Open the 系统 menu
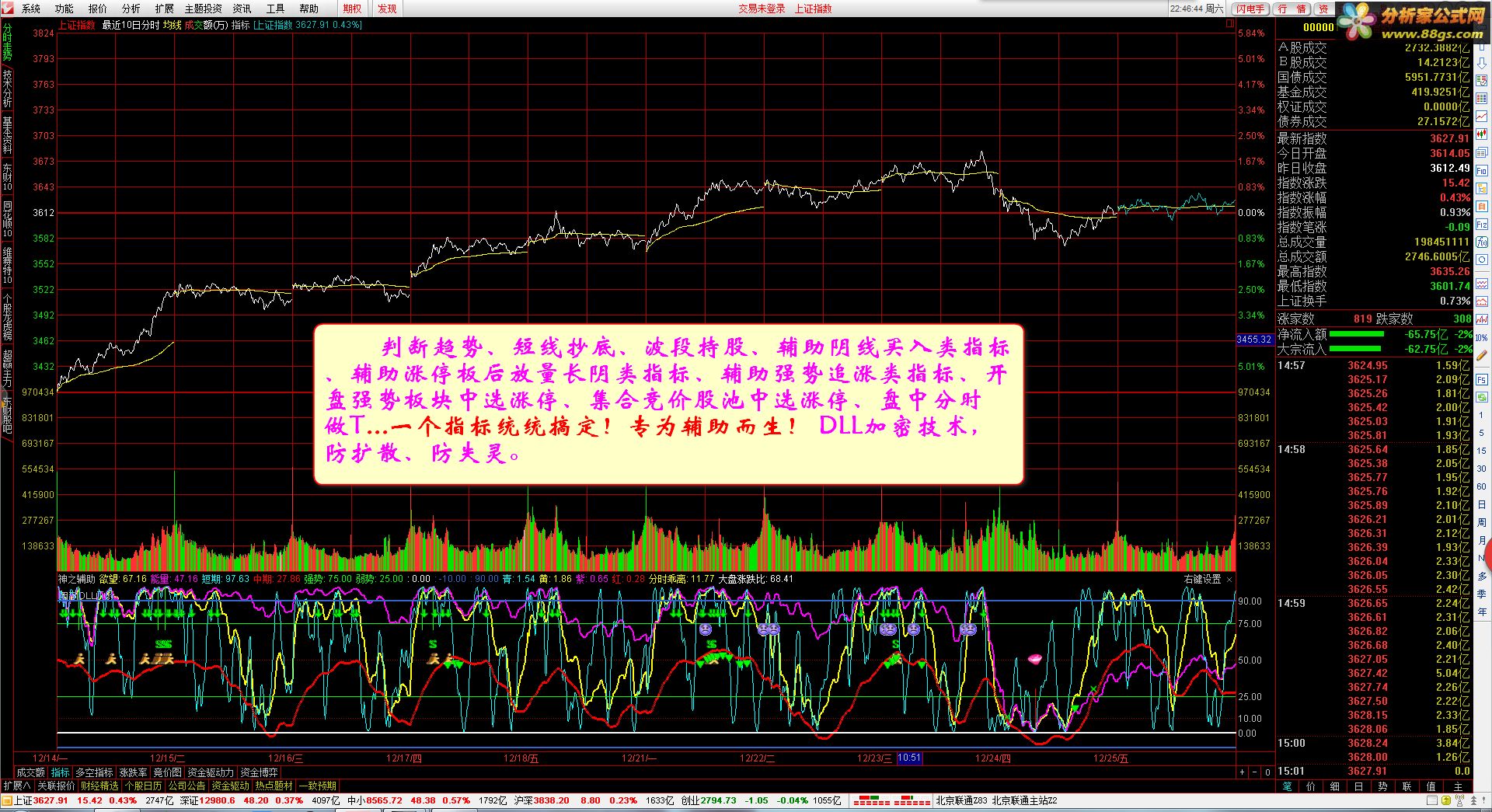Image resolution: width=1492 pixels, height=812 pixels. [31, 9]
